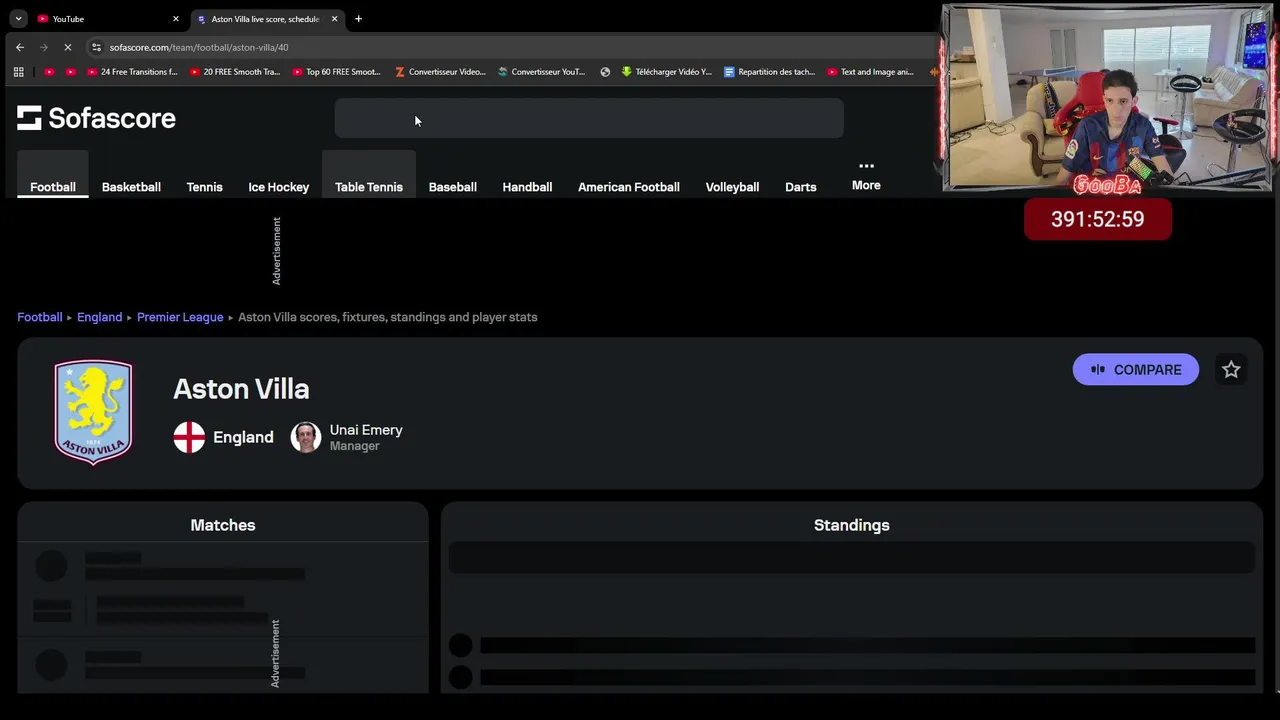1280x720 pixels.
Task: Go back using the browser back arrow
Action: click(x=20, y=47)
